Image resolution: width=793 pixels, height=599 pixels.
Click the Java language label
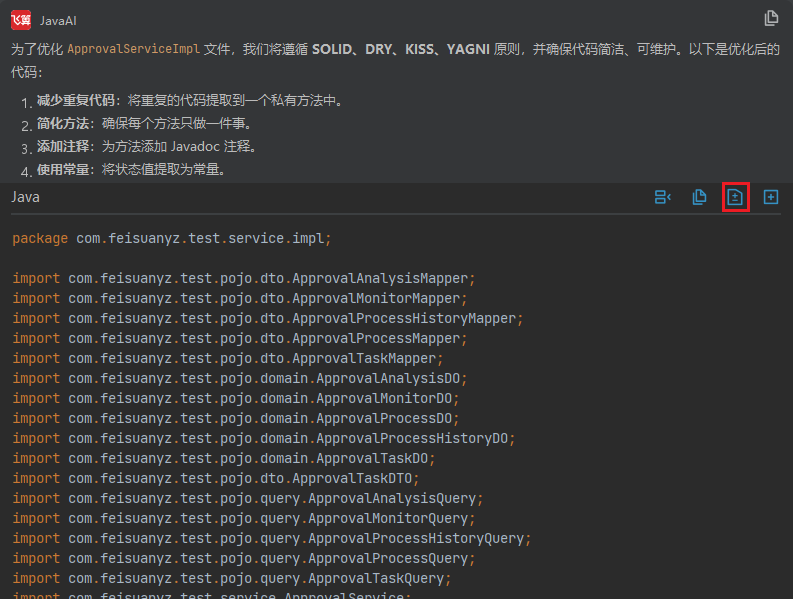tap(25, 197)
